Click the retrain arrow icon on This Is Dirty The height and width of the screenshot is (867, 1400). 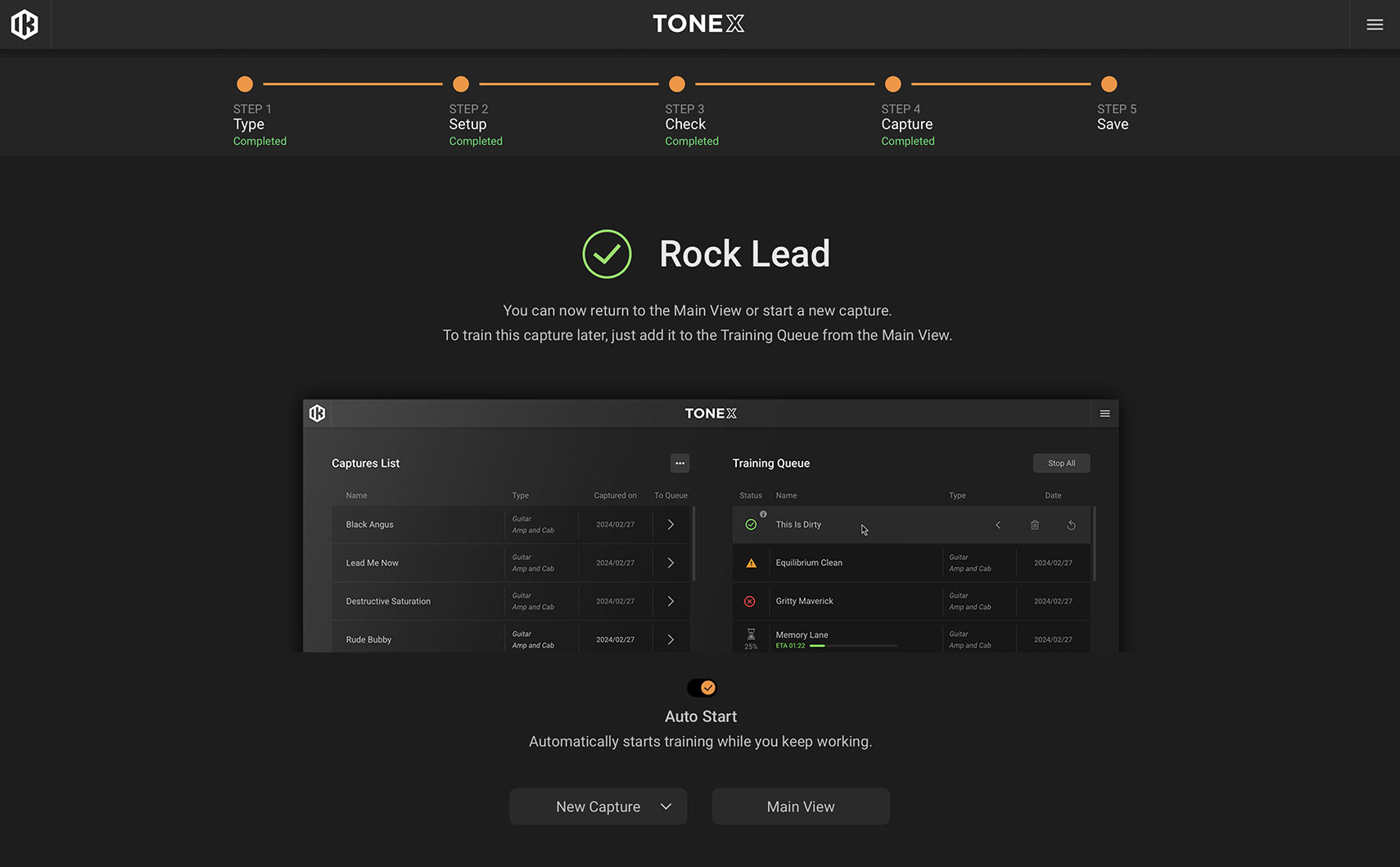(x=1071, y=525)
